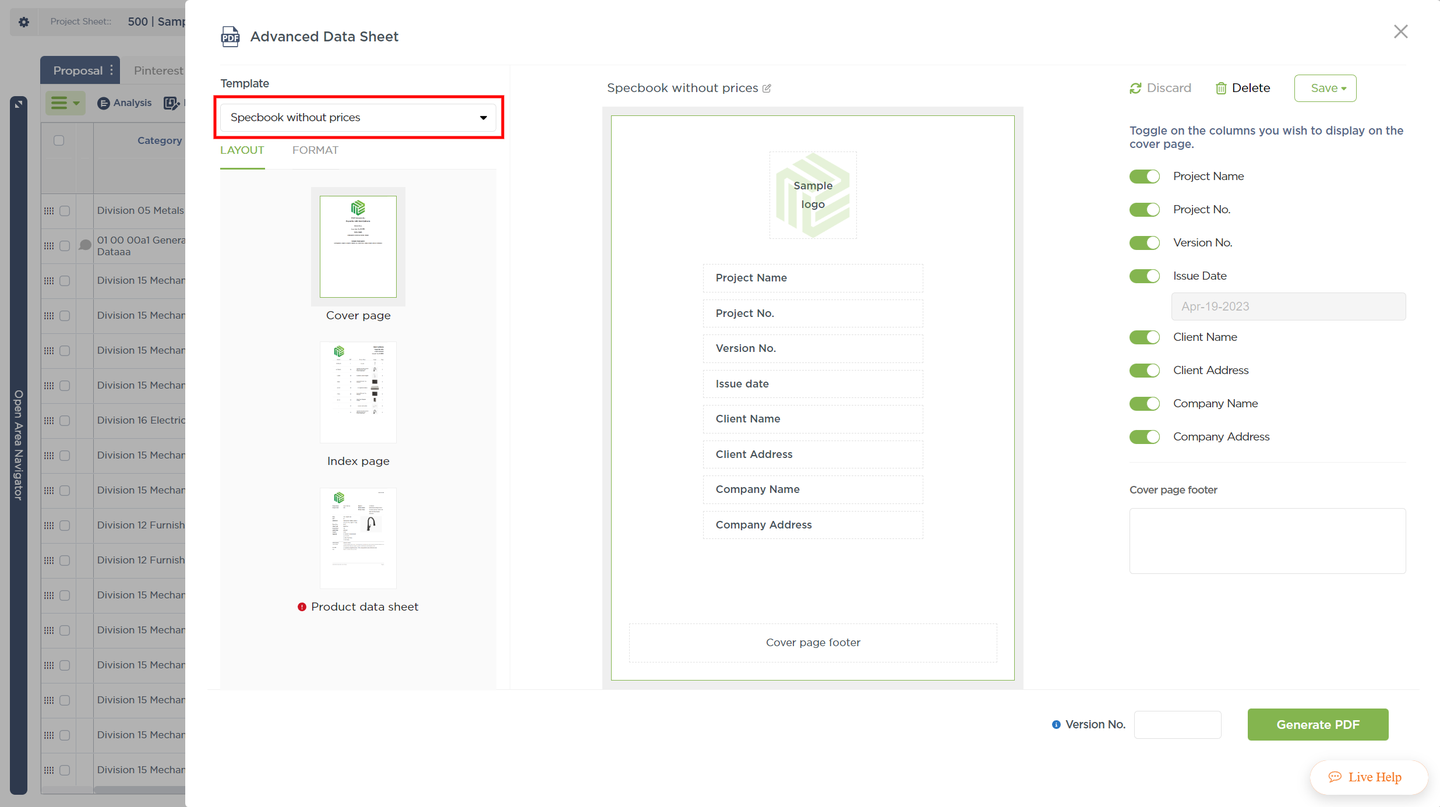Click the settings gear icon at top left
1440x807 pixels.
point(24,22)
